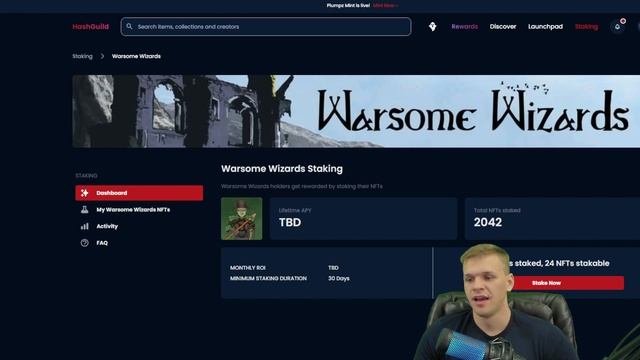Click the diamond icon in the top navigation

point(433,27)
